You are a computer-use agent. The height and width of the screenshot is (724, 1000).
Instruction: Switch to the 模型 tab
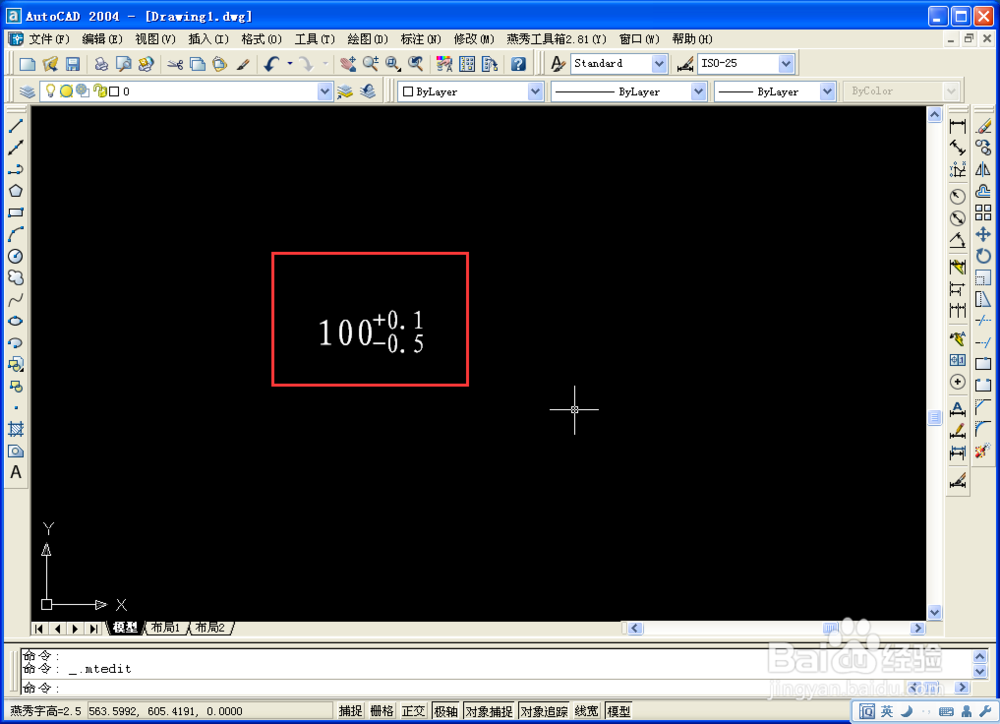pyautogui.click(x=125, y=628)
